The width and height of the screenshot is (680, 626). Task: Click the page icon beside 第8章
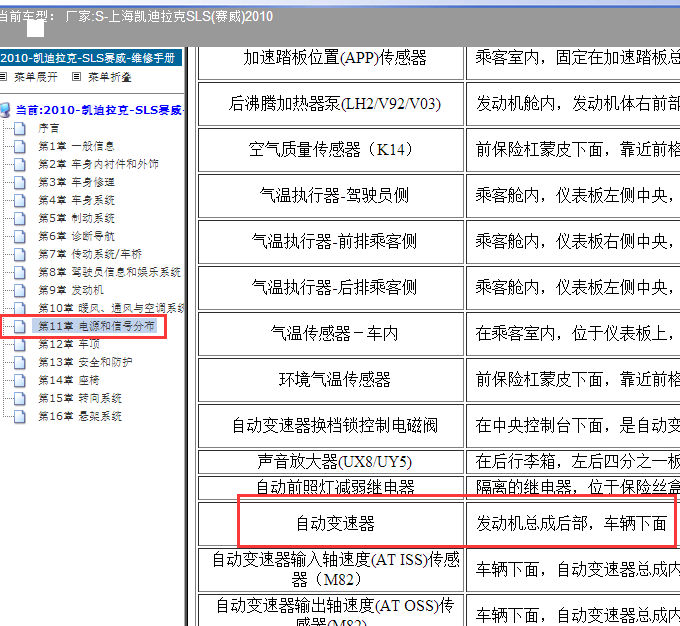click(20, 272)
